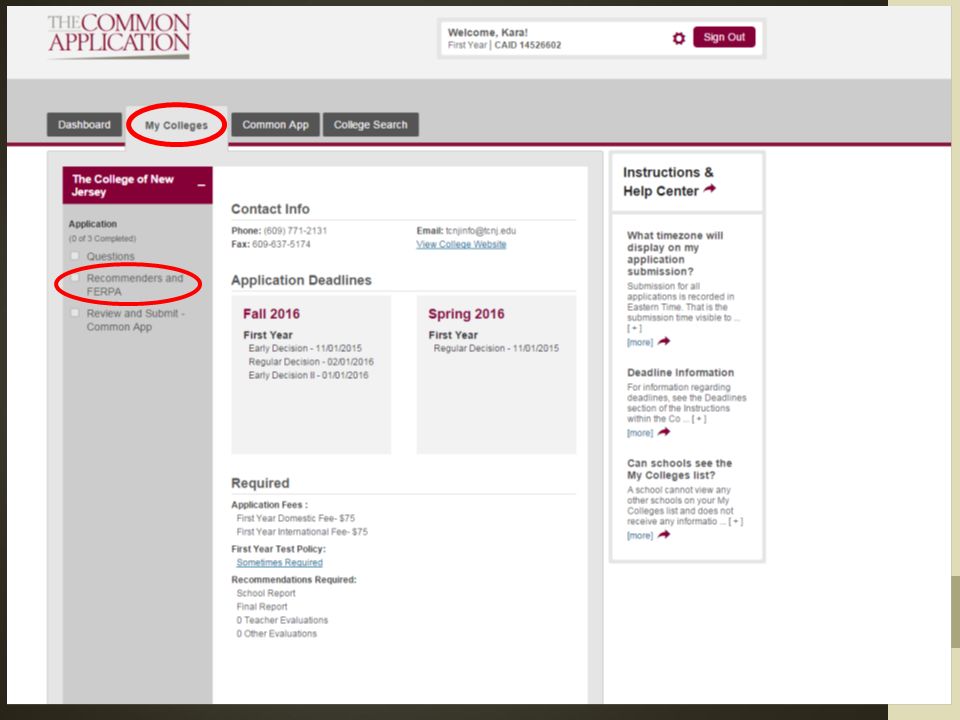
Task: Open the settings gear icon
Action: (678, 38)
